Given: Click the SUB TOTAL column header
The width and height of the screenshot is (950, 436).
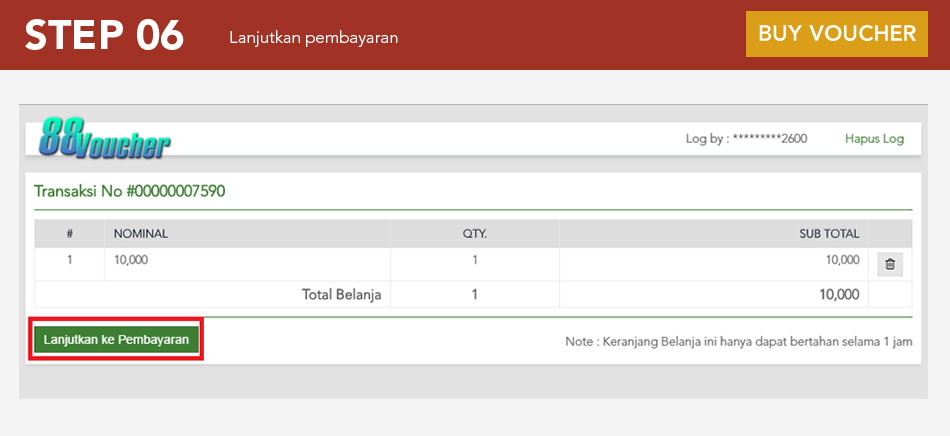Looking at the screenshot, I should pos(828,234).
